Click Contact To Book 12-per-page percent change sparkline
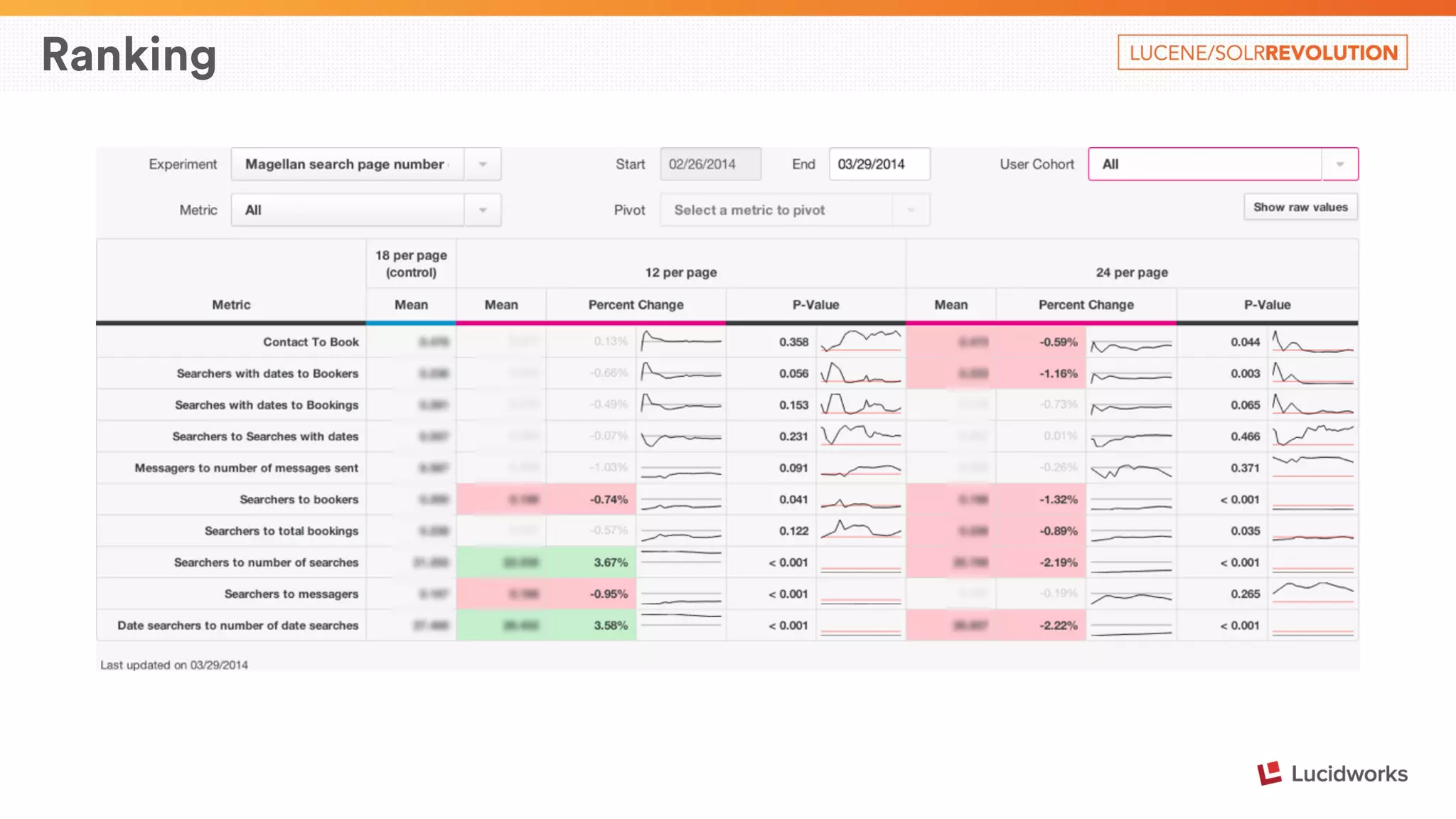This screenshot has height=819, width=1456. pyautogui.click(x=680, y=341)
